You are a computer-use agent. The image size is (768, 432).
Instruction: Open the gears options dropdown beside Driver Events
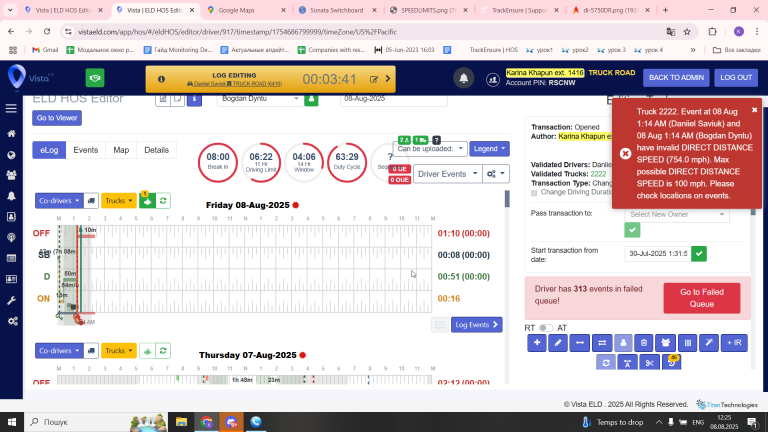click(x=496, y=174)
